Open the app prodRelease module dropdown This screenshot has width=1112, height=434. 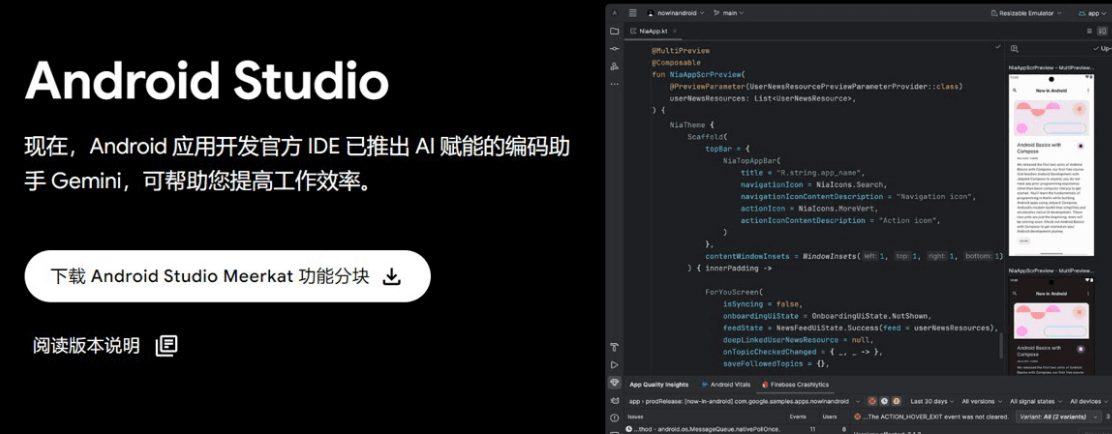coord(745,401)
